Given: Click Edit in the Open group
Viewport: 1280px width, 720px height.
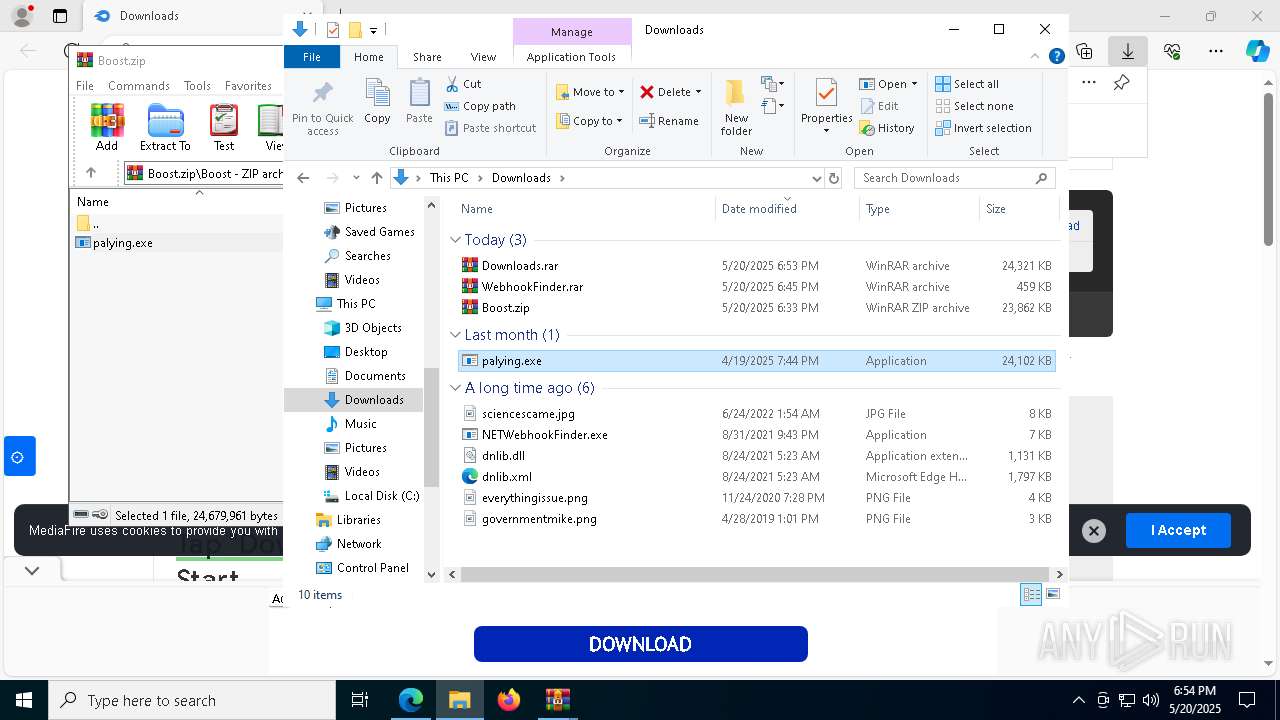Looking at the screenshot, I should pyautogui.click(x=879, y=106).
